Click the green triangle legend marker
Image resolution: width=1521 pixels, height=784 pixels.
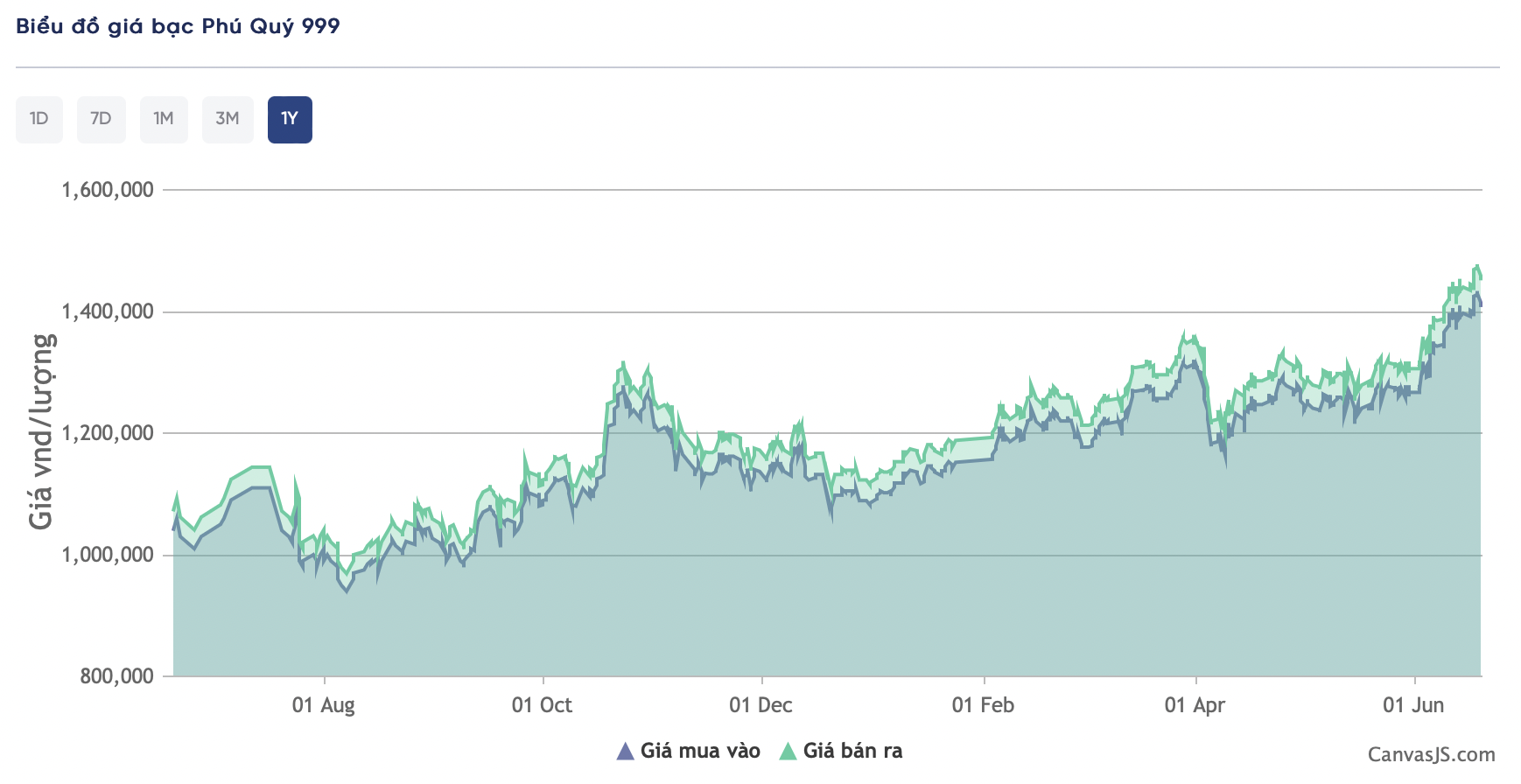(x=788, y=751)
